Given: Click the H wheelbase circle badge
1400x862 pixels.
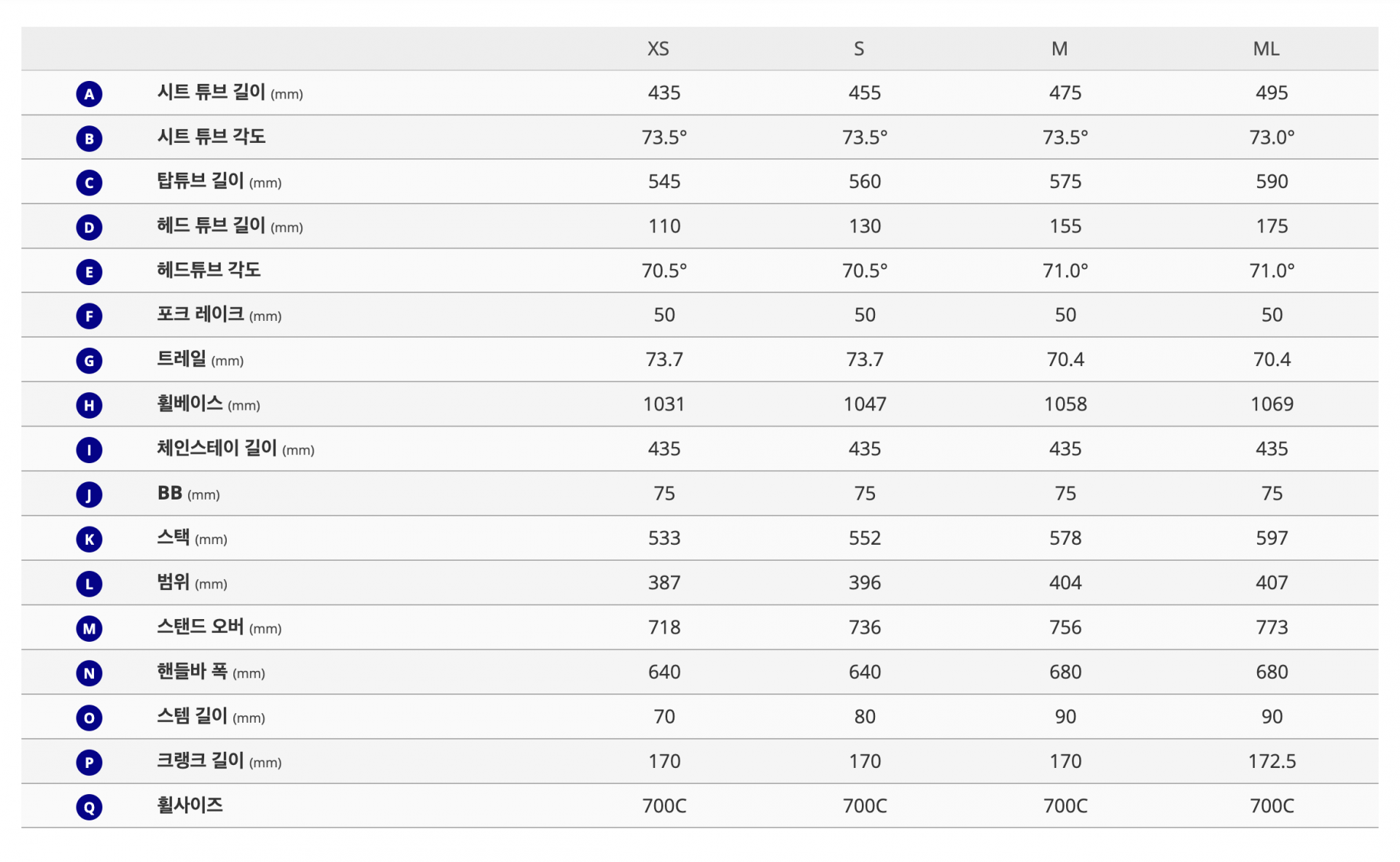Looking at the screenshot, I should pyautogui.click(x=89, y=405).
